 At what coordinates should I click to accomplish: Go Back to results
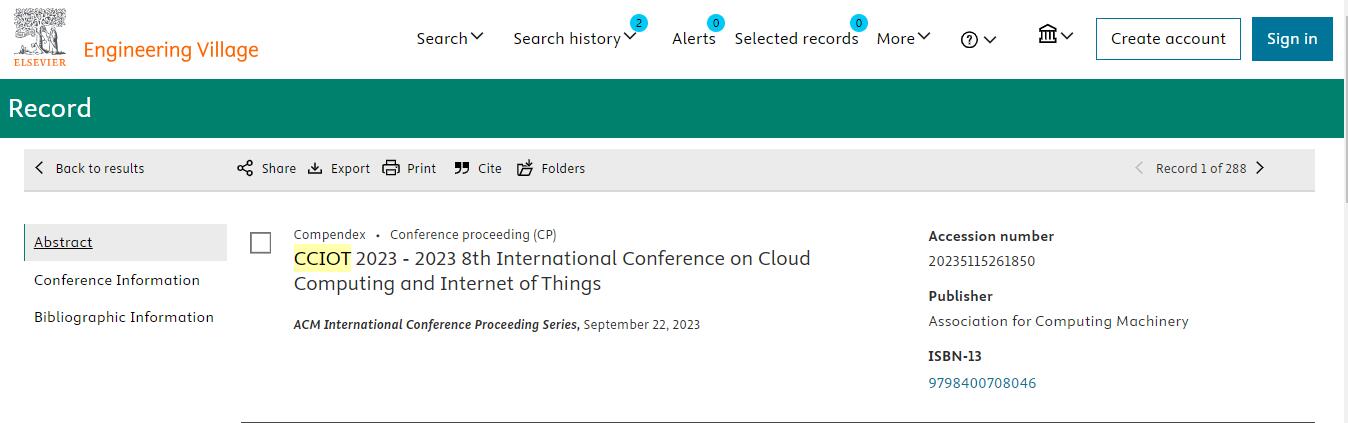tap(89, 168)
